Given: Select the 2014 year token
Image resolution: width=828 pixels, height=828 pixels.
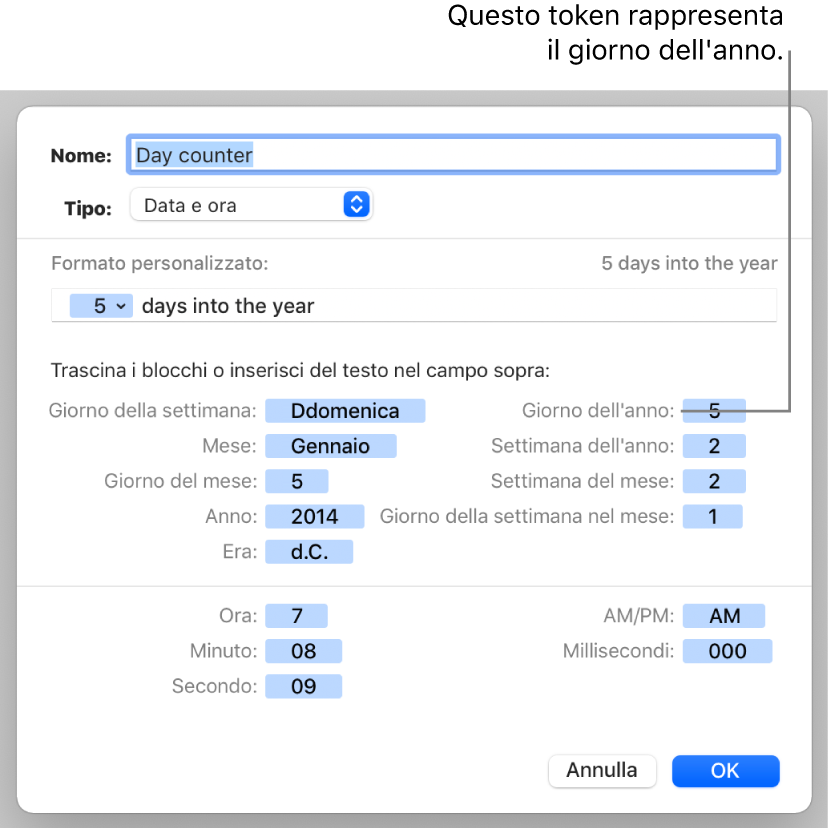Looking at the screenshot, I should pyautogui.click(x=314, y=516).
